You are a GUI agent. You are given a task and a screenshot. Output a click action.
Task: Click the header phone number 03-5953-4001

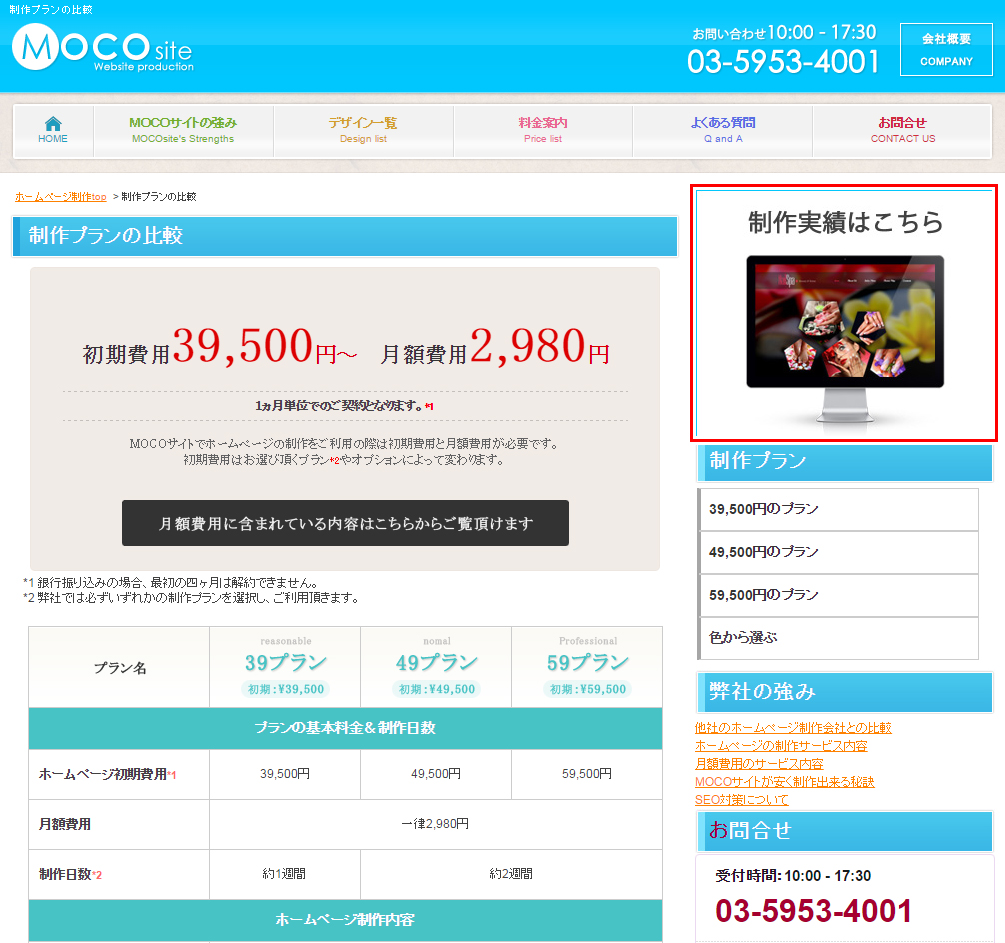click(x=783, y=62)
